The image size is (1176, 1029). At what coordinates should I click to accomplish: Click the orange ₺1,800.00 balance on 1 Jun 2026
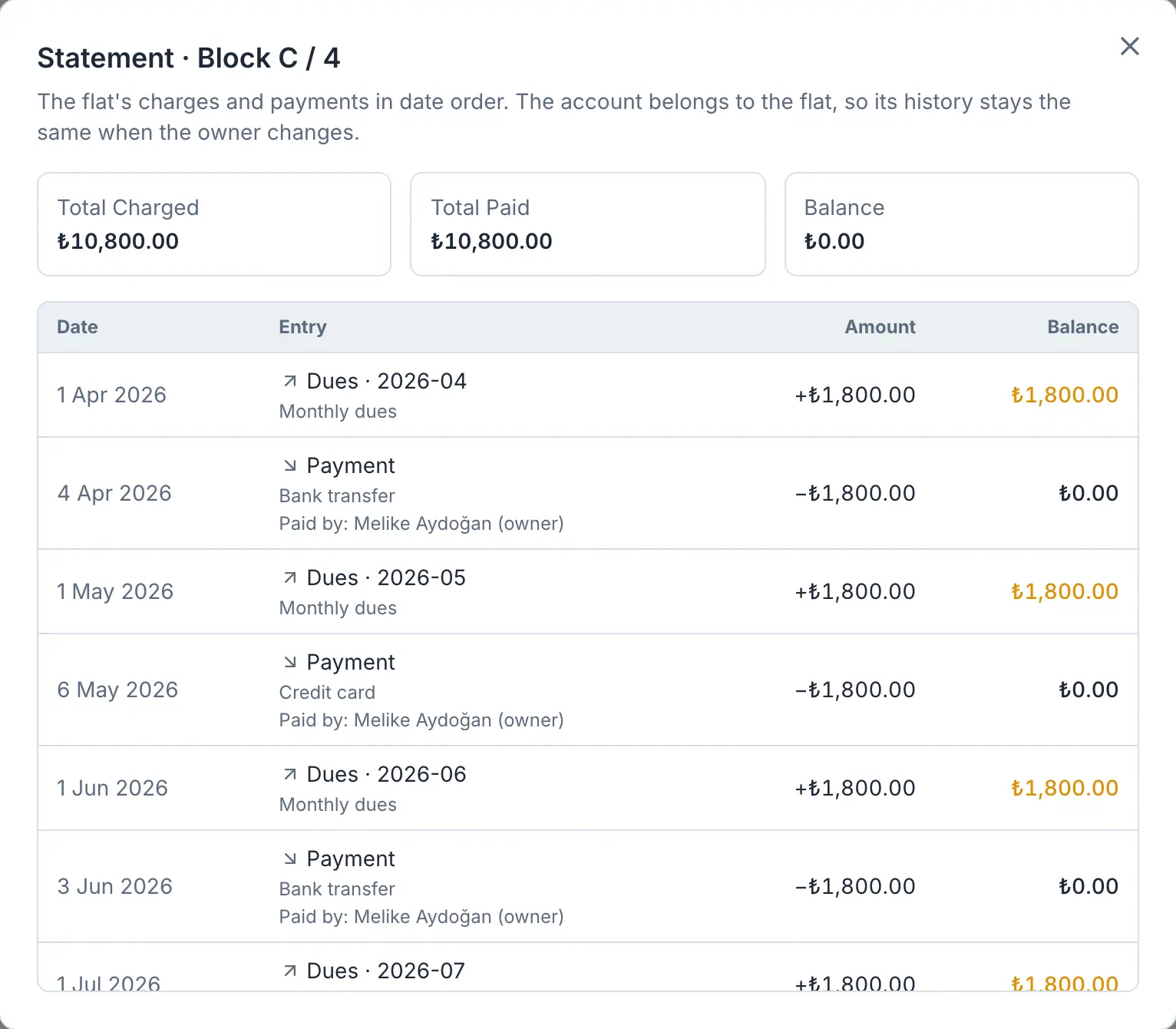(x=1065, y=788)
